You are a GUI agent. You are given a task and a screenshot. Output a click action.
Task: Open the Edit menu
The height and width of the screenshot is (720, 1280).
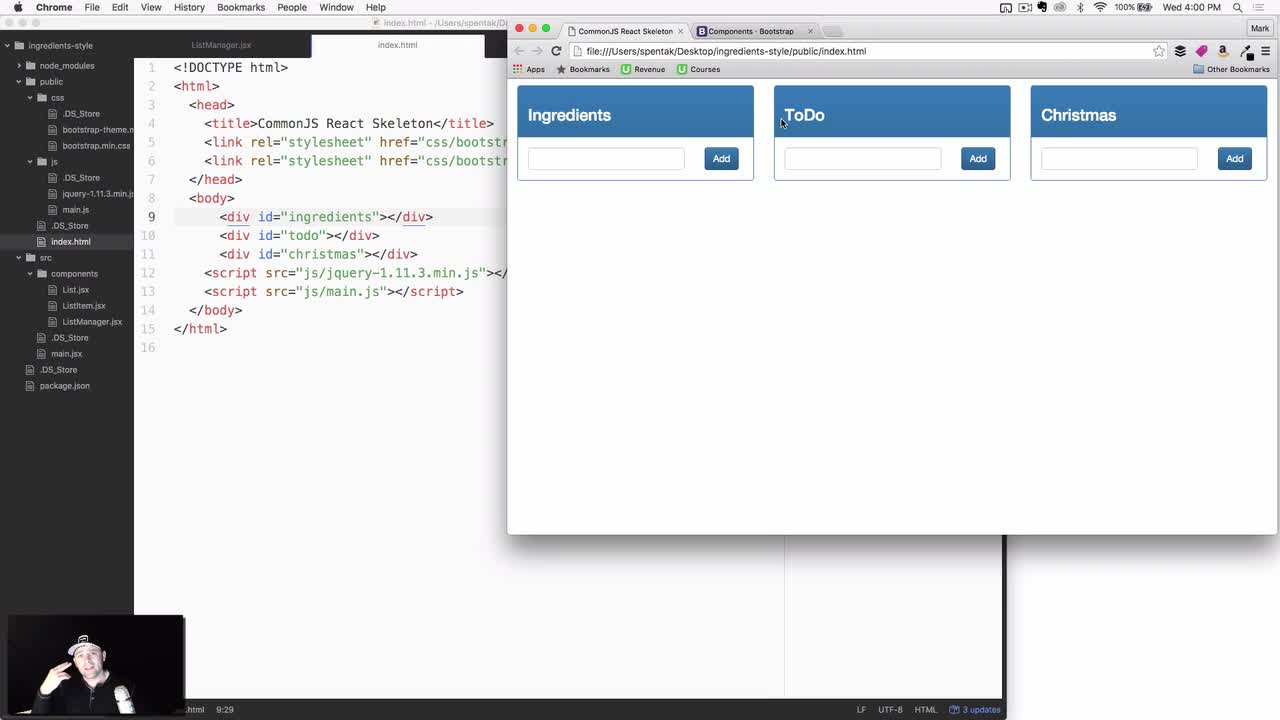click(x=120, y=7)
